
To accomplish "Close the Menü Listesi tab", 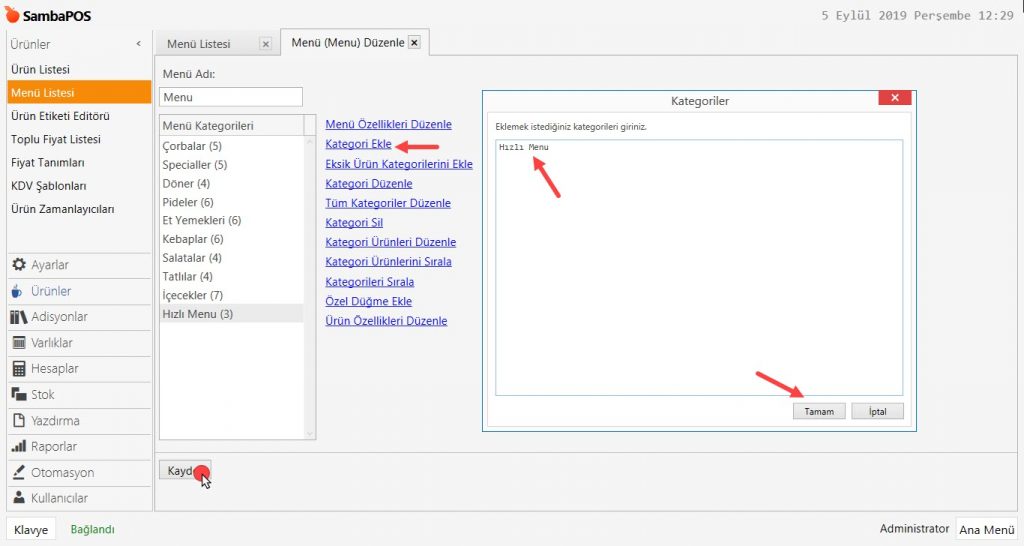I will [265, 44].
